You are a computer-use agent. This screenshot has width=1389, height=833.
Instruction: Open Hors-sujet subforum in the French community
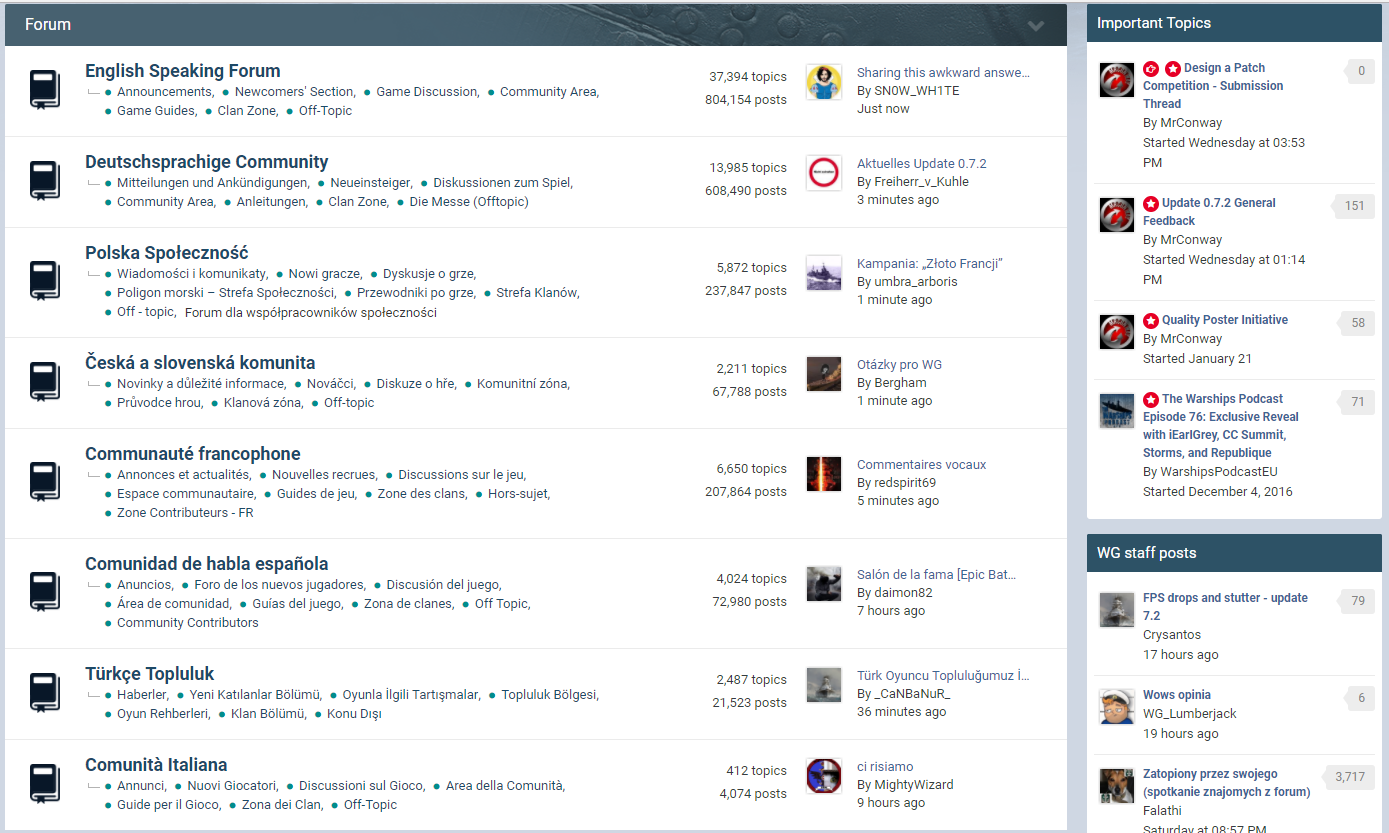tap(518, 494)
